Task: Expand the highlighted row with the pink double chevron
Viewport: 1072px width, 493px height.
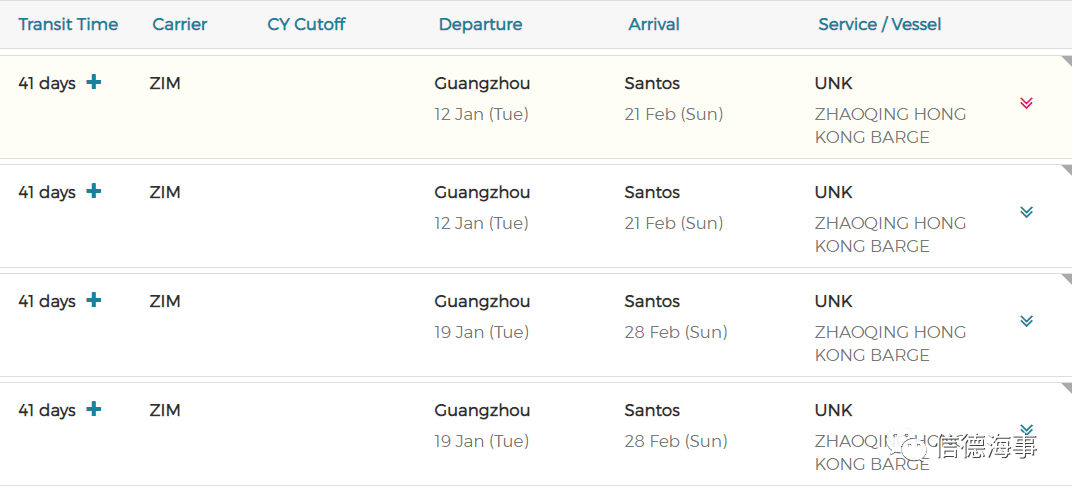Action: [x=1026, y=103]
